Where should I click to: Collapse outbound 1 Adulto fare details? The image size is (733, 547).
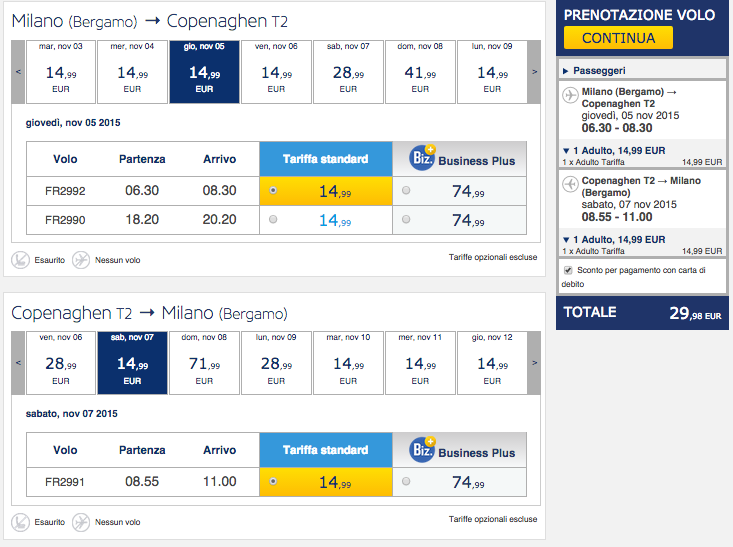click(566, 150)
